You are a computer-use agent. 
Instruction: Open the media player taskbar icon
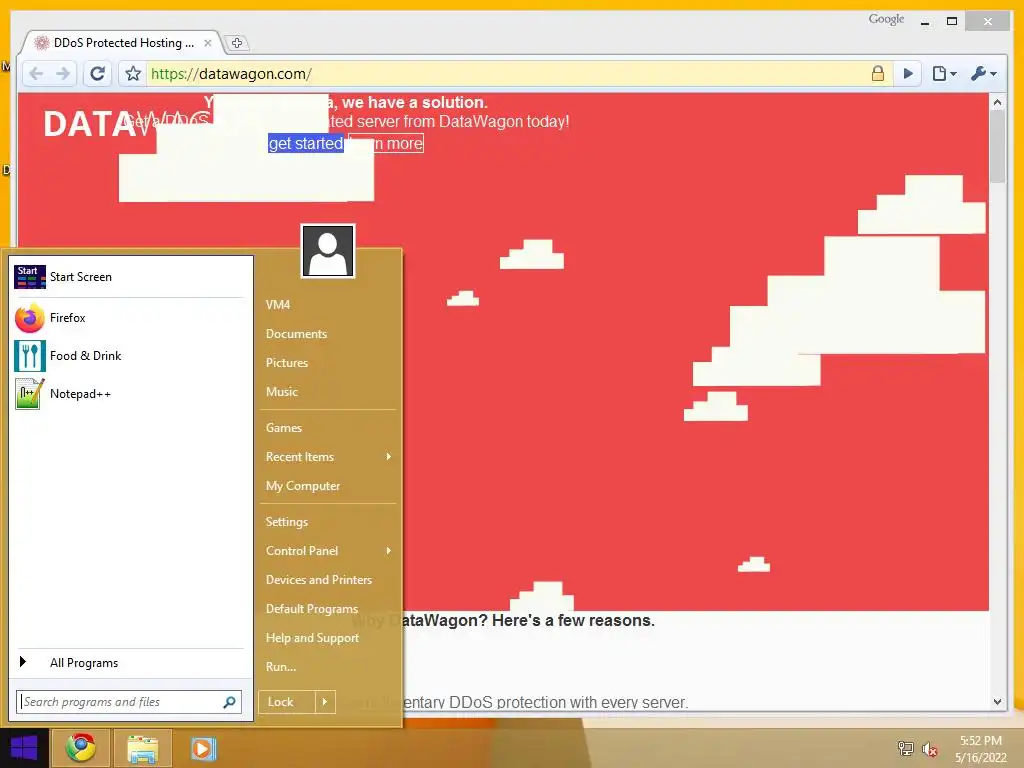coord(203,748)
